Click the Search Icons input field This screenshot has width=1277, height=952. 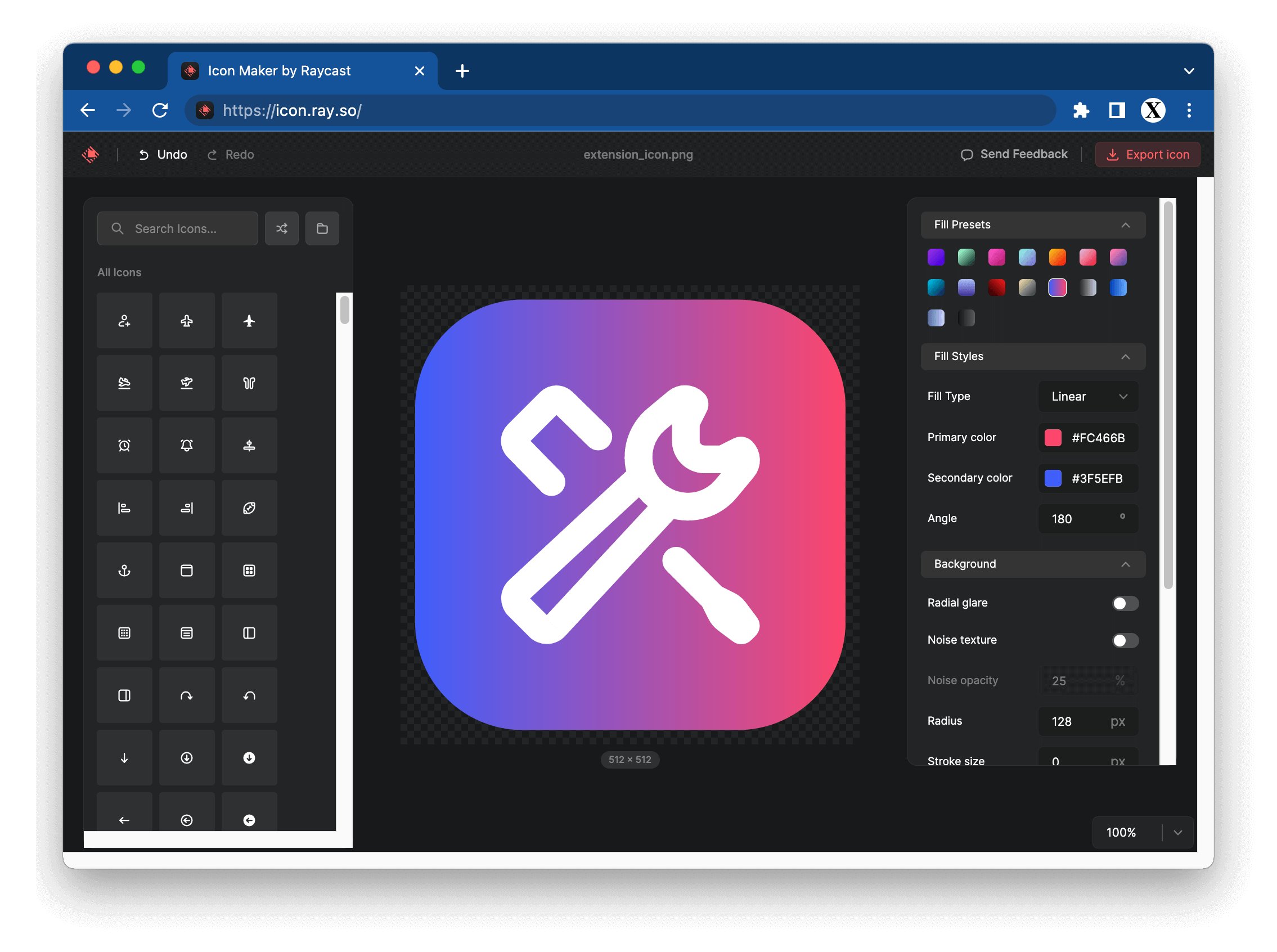click(x=177, y=227)
